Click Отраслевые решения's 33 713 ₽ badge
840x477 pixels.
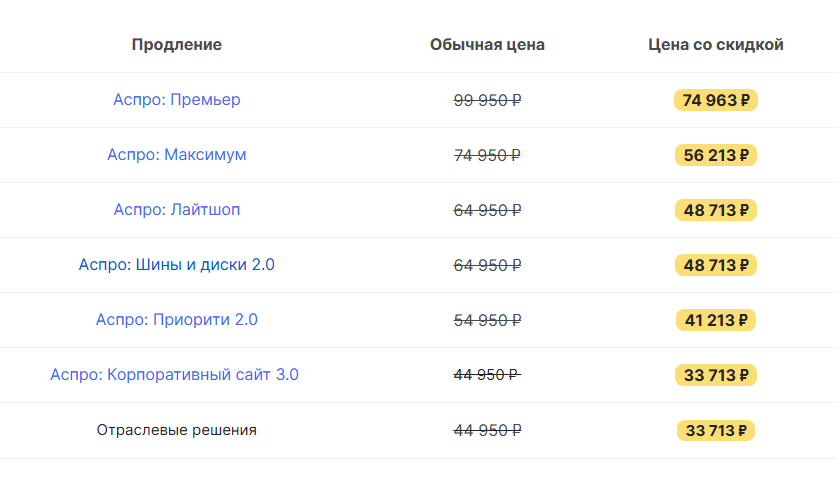pyautogui.click(x=716, y=430)
